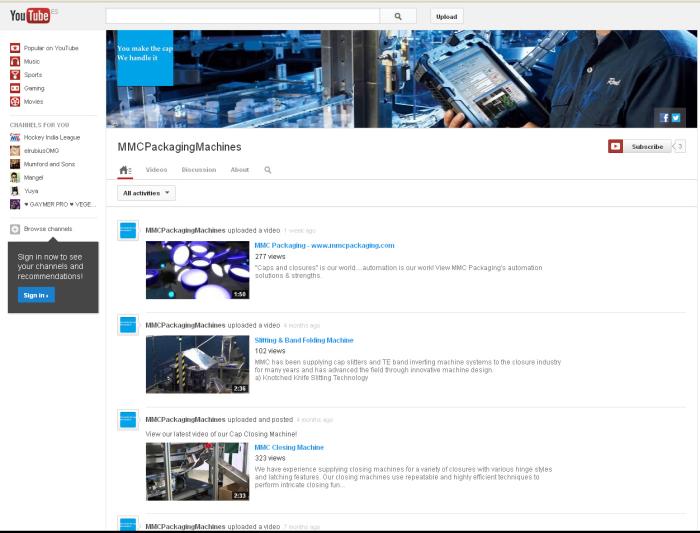Image resolution: width=700 pixels, height=533 pixels.
Task: Click the Movies sidebar link
Action: pyautogui.click(x=33, y=101)
